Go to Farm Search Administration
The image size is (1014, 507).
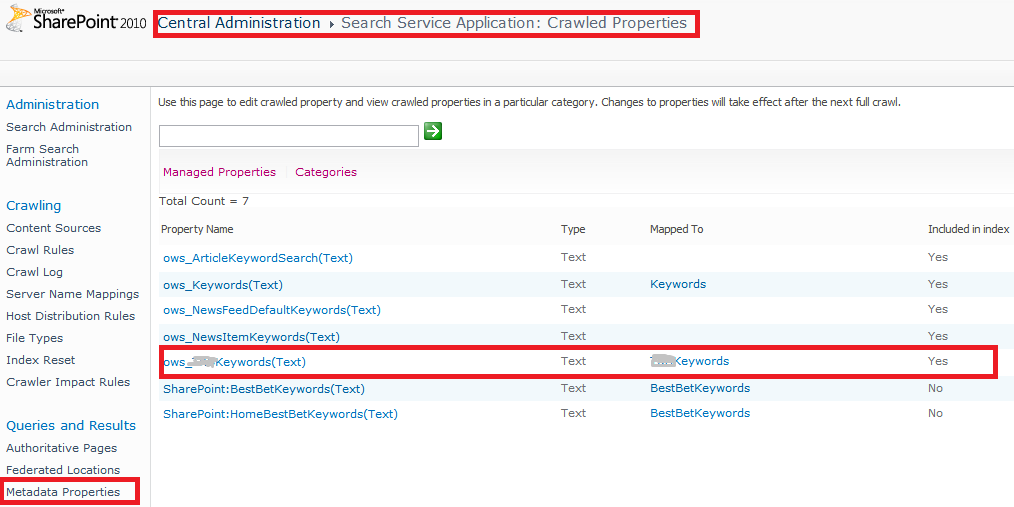click(47, 156)
